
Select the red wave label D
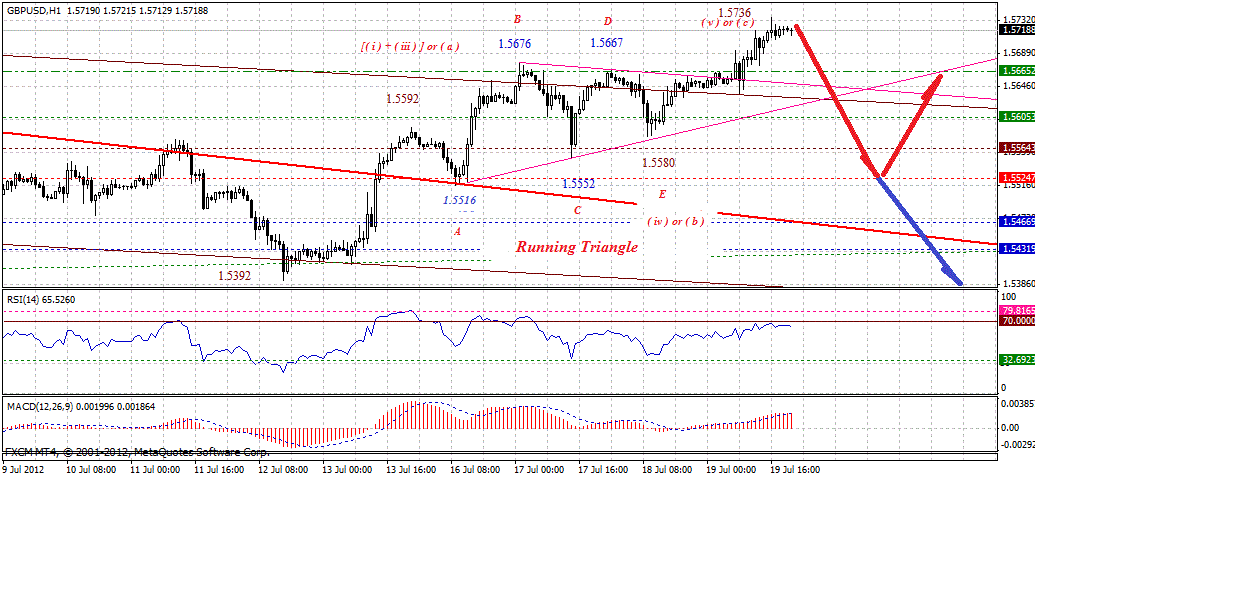pyautogui.click(x=607, y=21)
